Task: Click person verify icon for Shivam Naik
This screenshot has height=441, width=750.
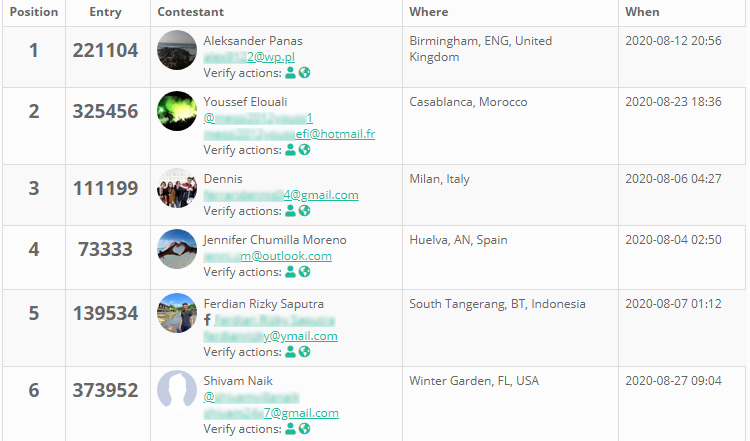Action: coord(291,429)
